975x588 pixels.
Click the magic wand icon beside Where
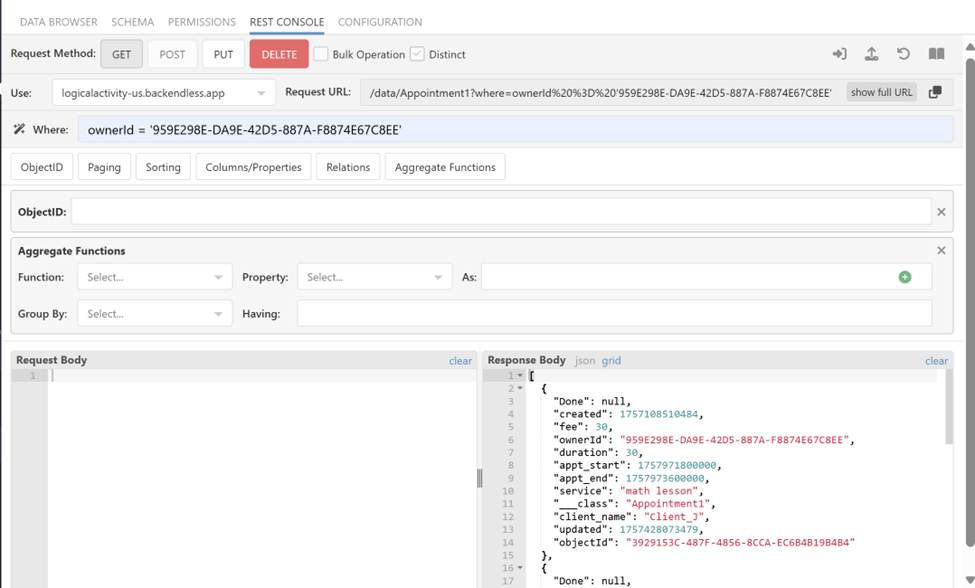pyautogui.click(x=19, y=129)
